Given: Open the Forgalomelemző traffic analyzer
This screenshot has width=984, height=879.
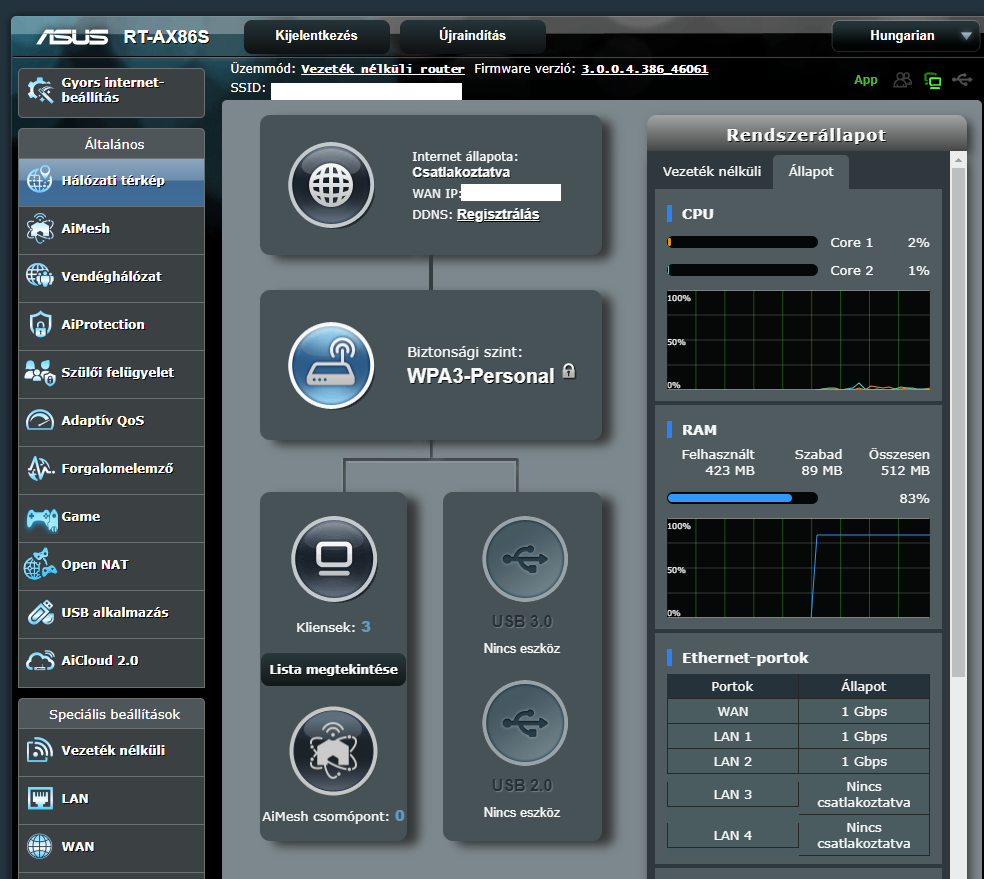Looking at the screenshot, I should [x=112, y=470].
